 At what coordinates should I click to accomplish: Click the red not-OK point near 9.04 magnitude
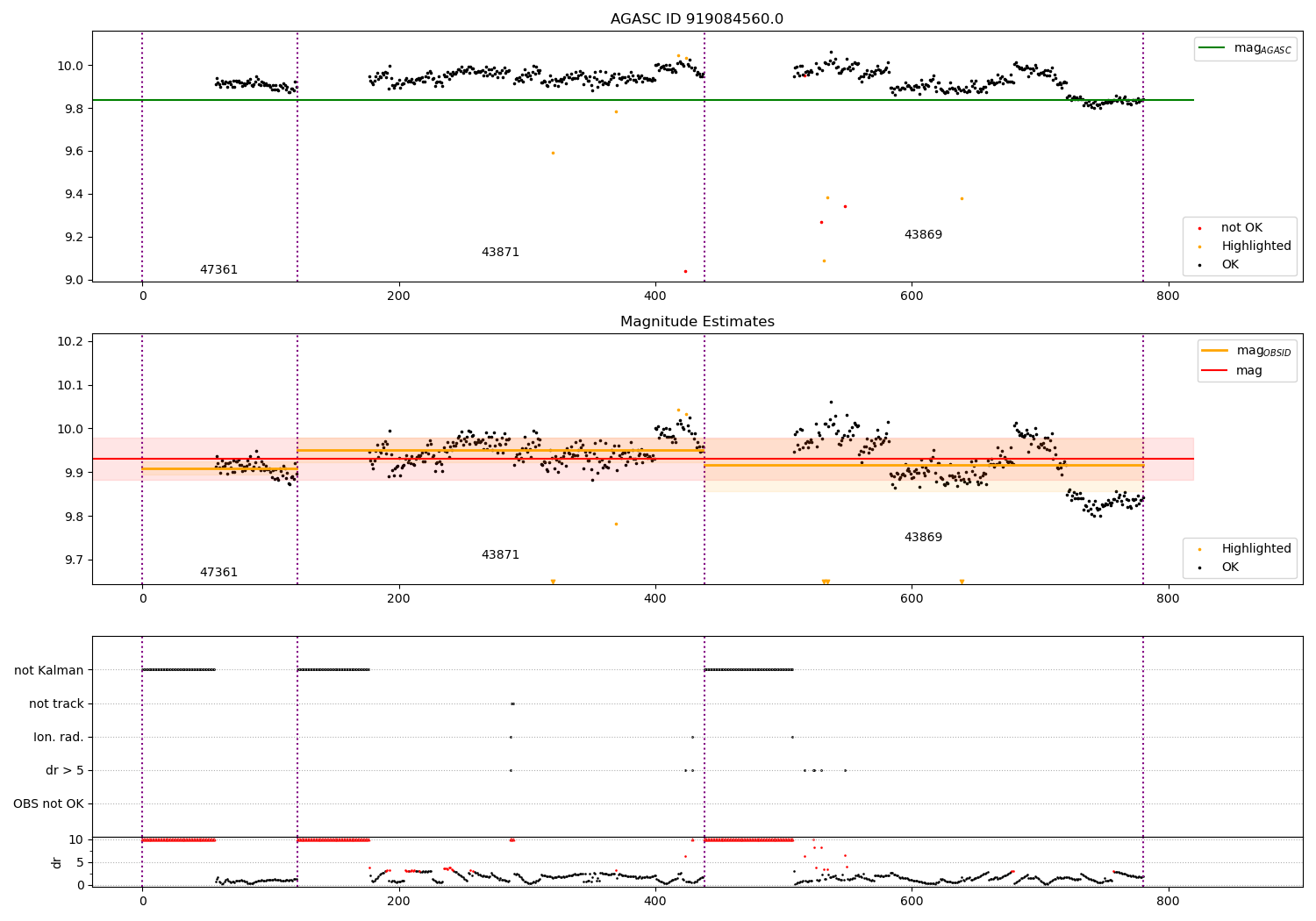[x=685, y=271]
